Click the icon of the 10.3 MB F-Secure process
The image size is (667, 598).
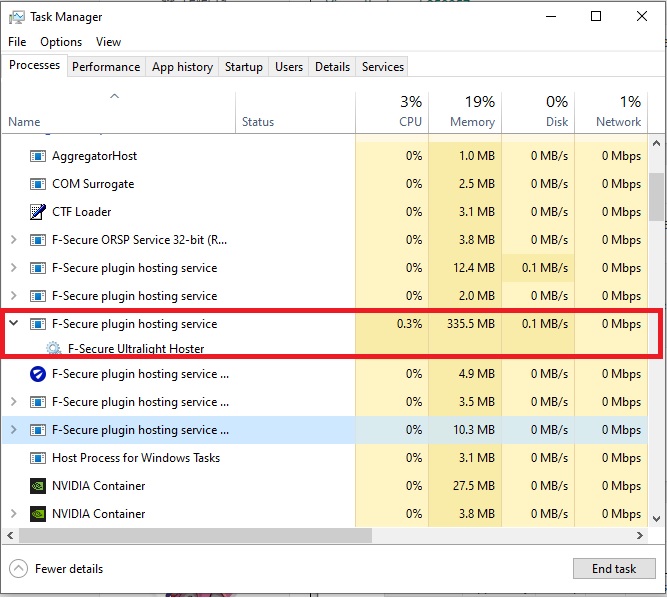[38, 430]
